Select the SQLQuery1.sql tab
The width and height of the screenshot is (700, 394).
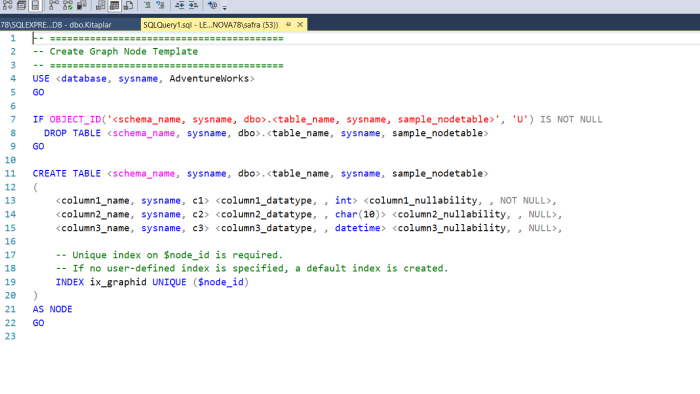(211, 25)
